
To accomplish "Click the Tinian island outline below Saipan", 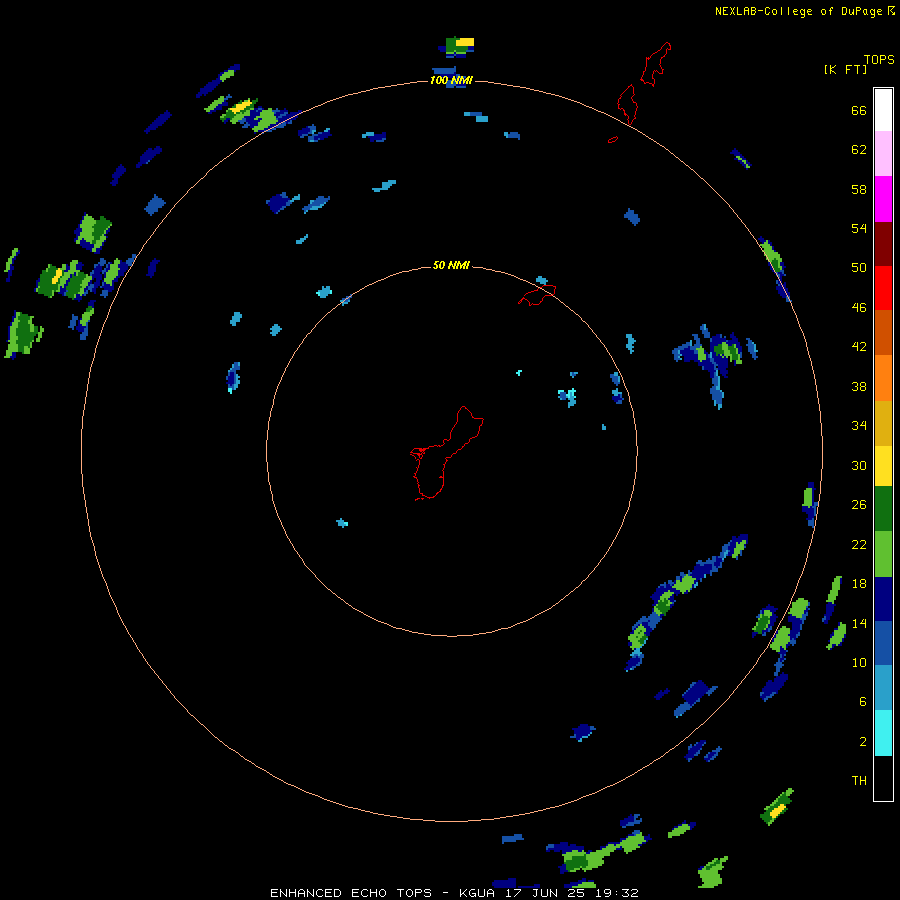I will (627, 104).
